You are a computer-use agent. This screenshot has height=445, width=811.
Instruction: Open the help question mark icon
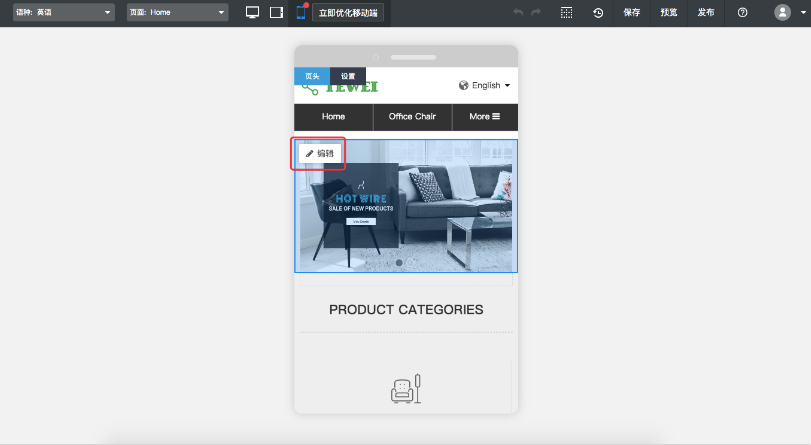(x=742, y=13)
